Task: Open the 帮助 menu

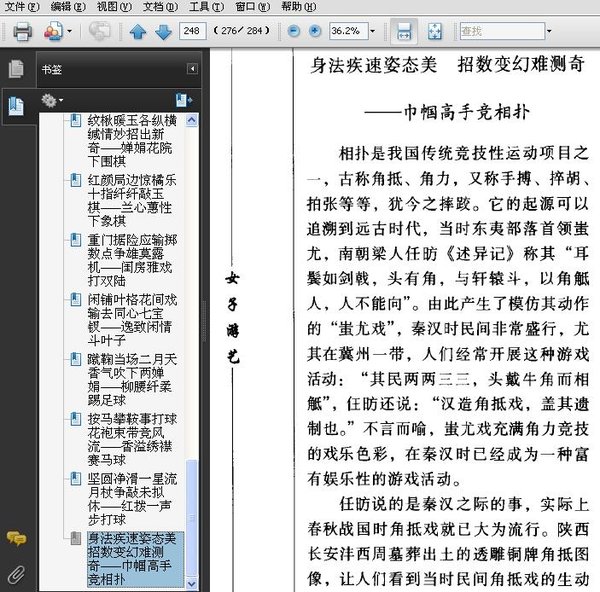Action: [298, 7]
